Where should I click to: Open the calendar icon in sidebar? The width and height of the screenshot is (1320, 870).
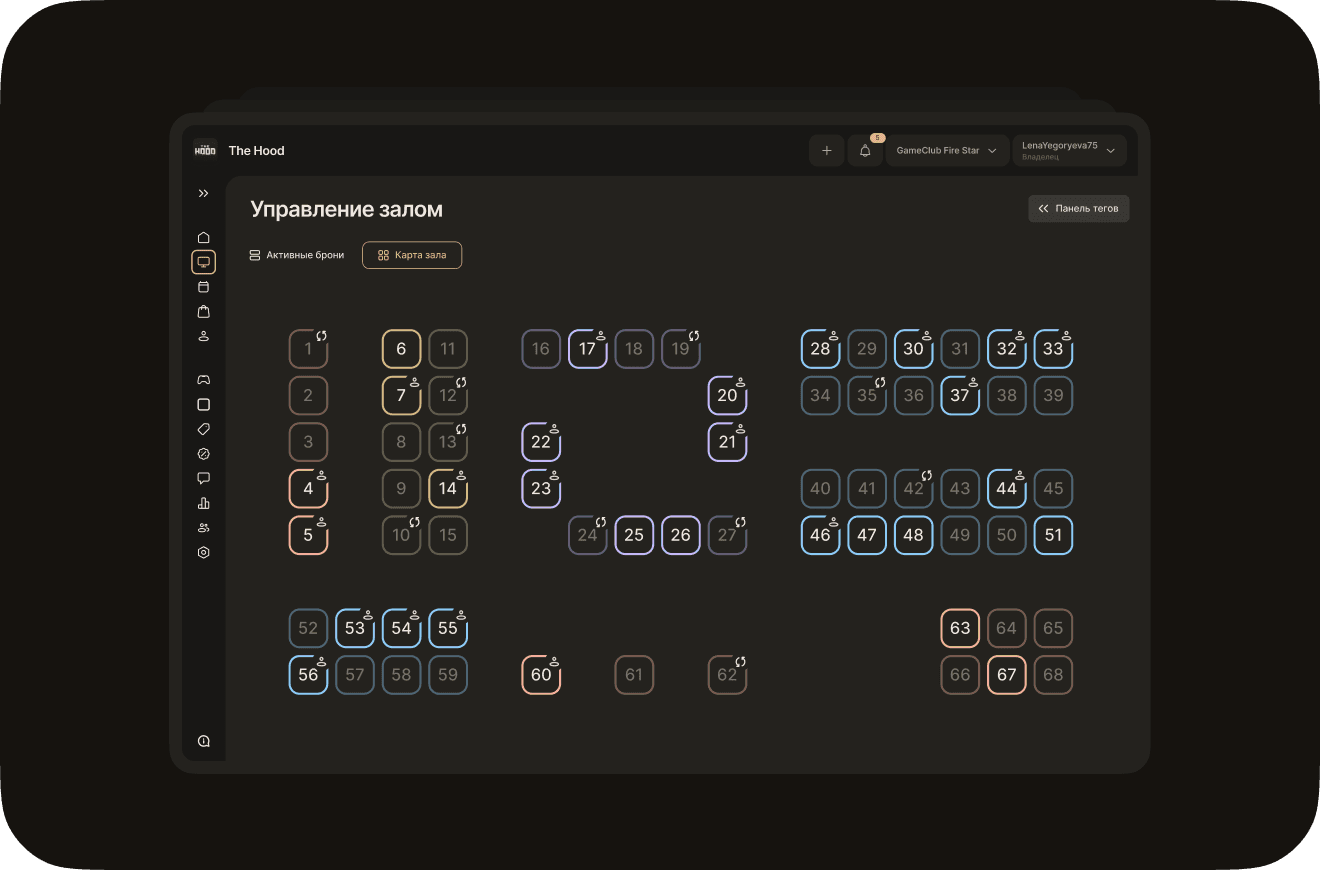click(x=204, y=287)
